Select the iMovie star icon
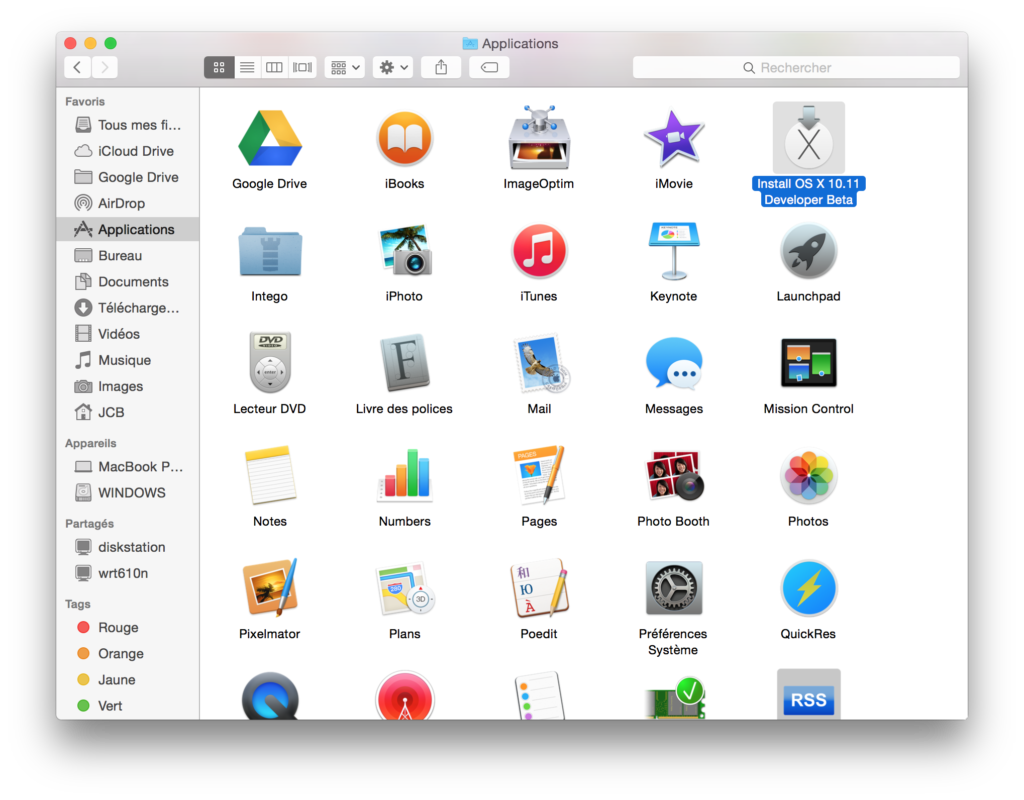 tap(673, 138)
